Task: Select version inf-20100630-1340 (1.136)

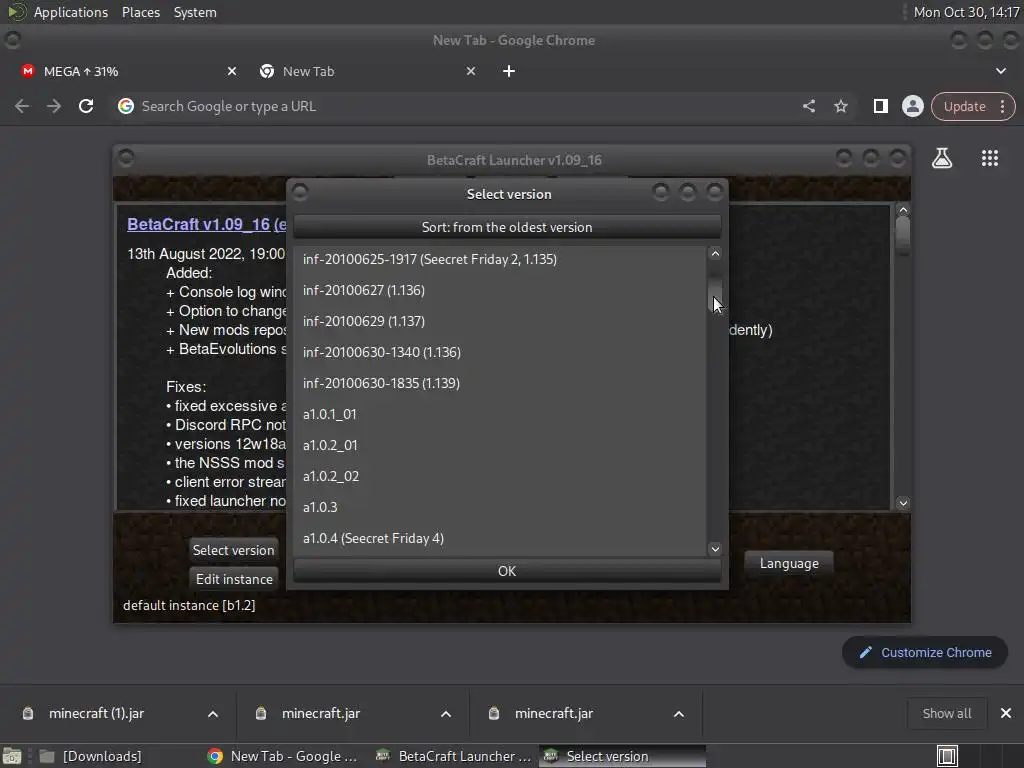Action: coord(500,352)
